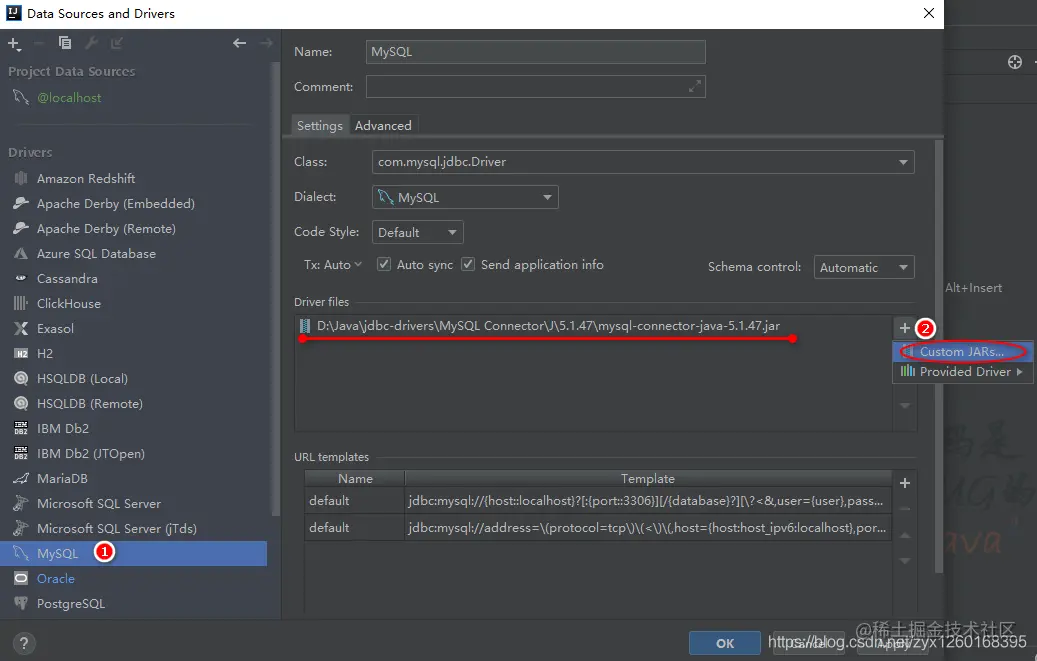Viewport: 1037px width, 661px height.
Task: Focus the Comment input field
Action: (x=535, y=87)
